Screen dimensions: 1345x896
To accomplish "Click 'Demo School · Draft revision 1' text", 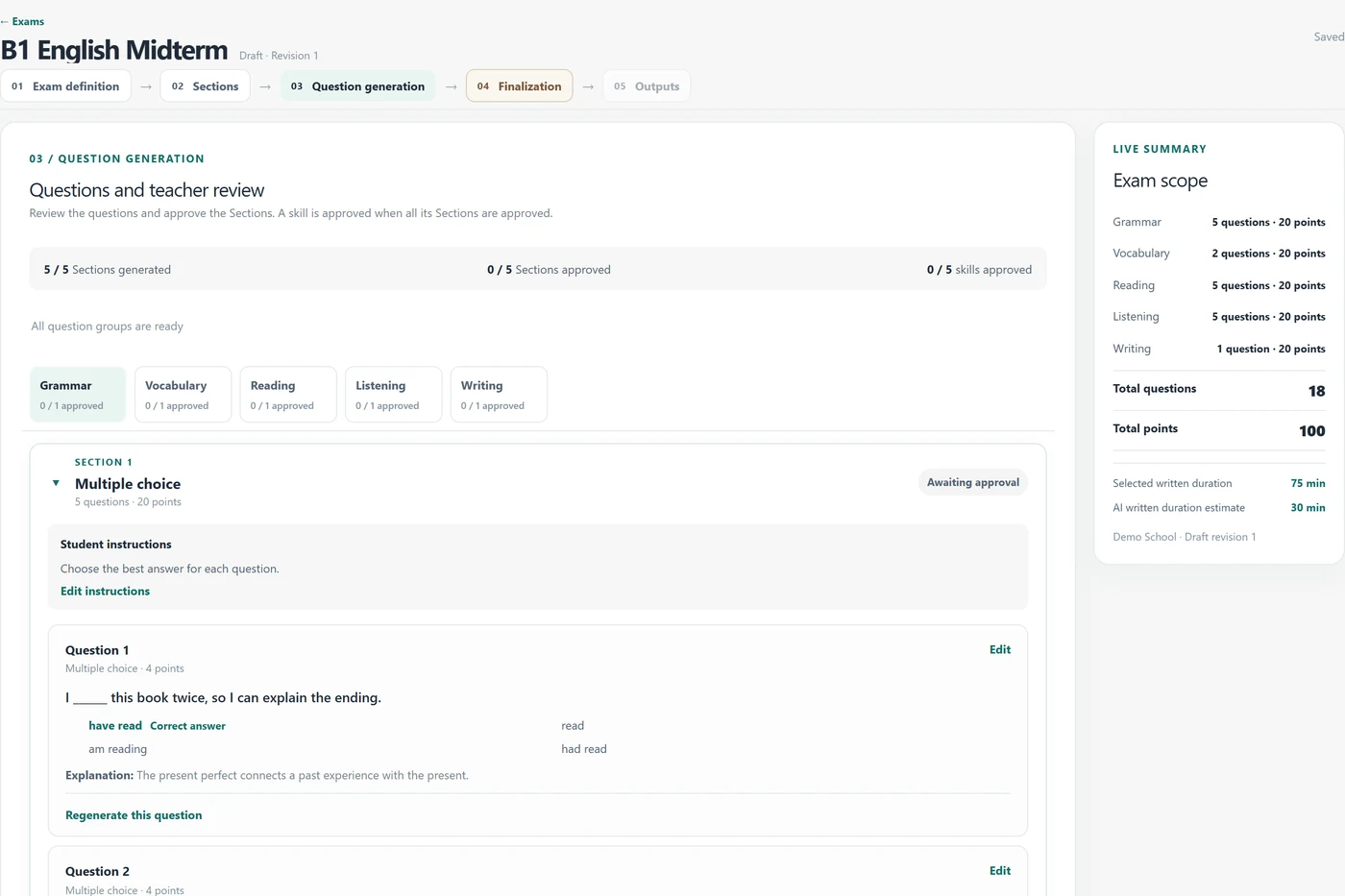I will [1184, 537].
